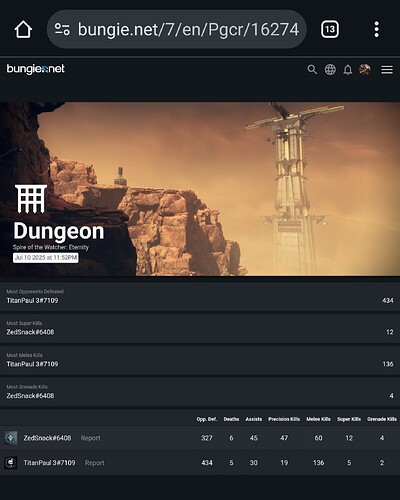Select the Most Super Kills row
This screenshot has height=500, width=400.
click(200, 328)
